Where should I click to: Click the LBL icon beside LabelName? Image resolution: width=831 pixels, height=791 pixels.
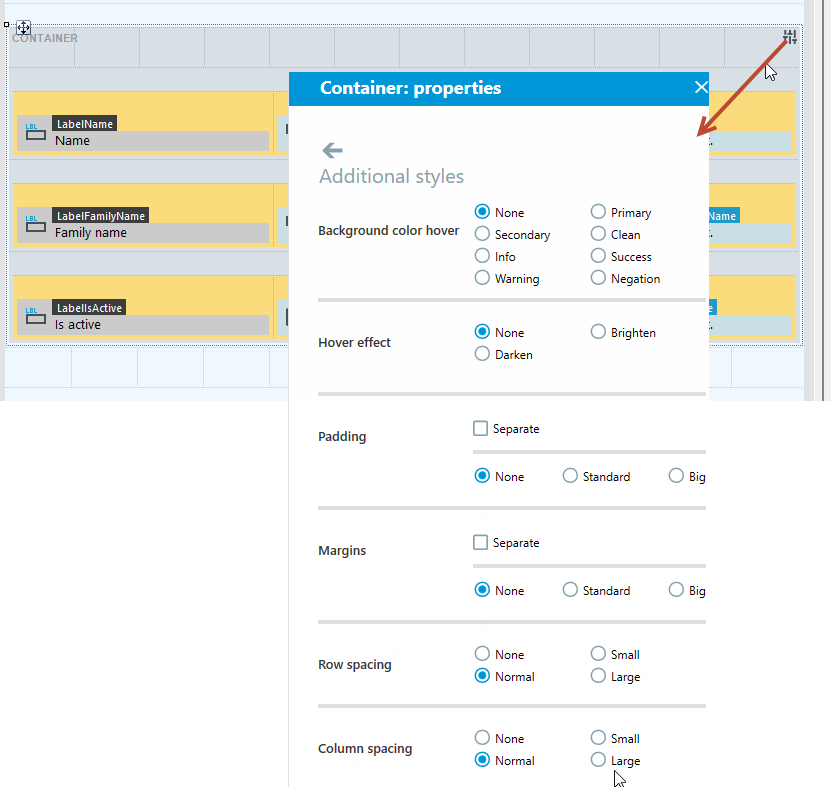click(36, 131)
